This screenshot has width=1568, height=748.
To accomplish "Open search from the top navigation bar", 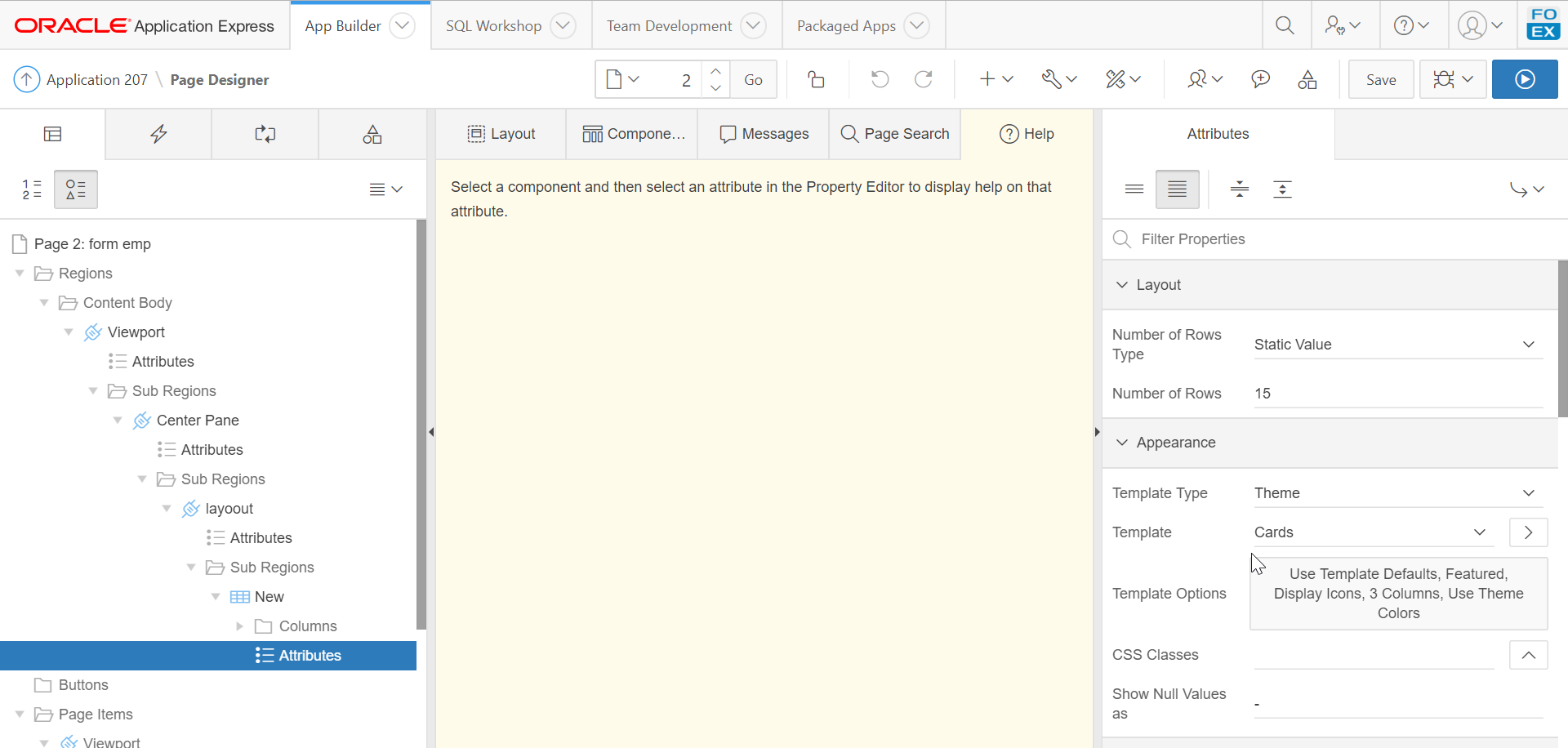I will (x=1285, y=25).
